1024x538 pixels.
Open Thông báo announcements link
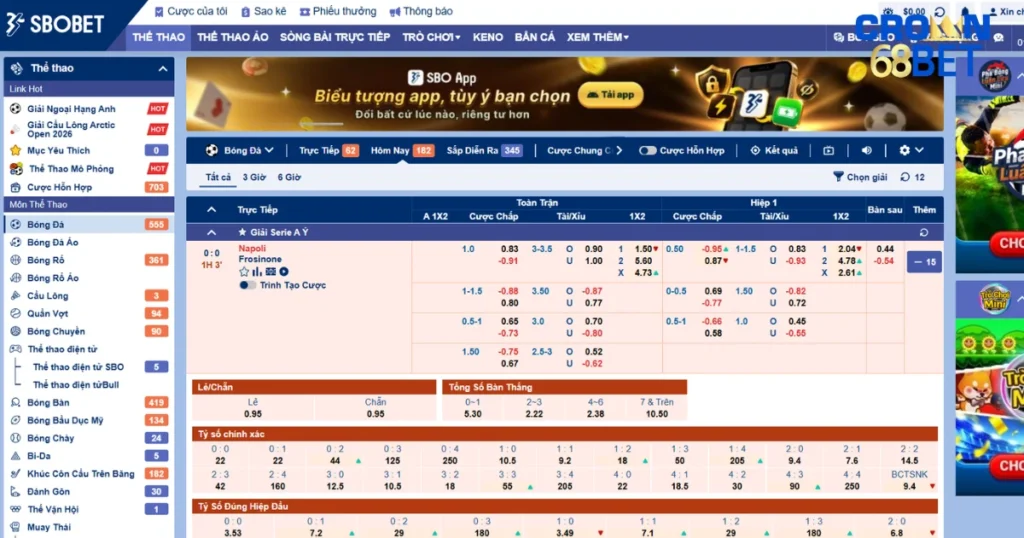click(421, 11)
